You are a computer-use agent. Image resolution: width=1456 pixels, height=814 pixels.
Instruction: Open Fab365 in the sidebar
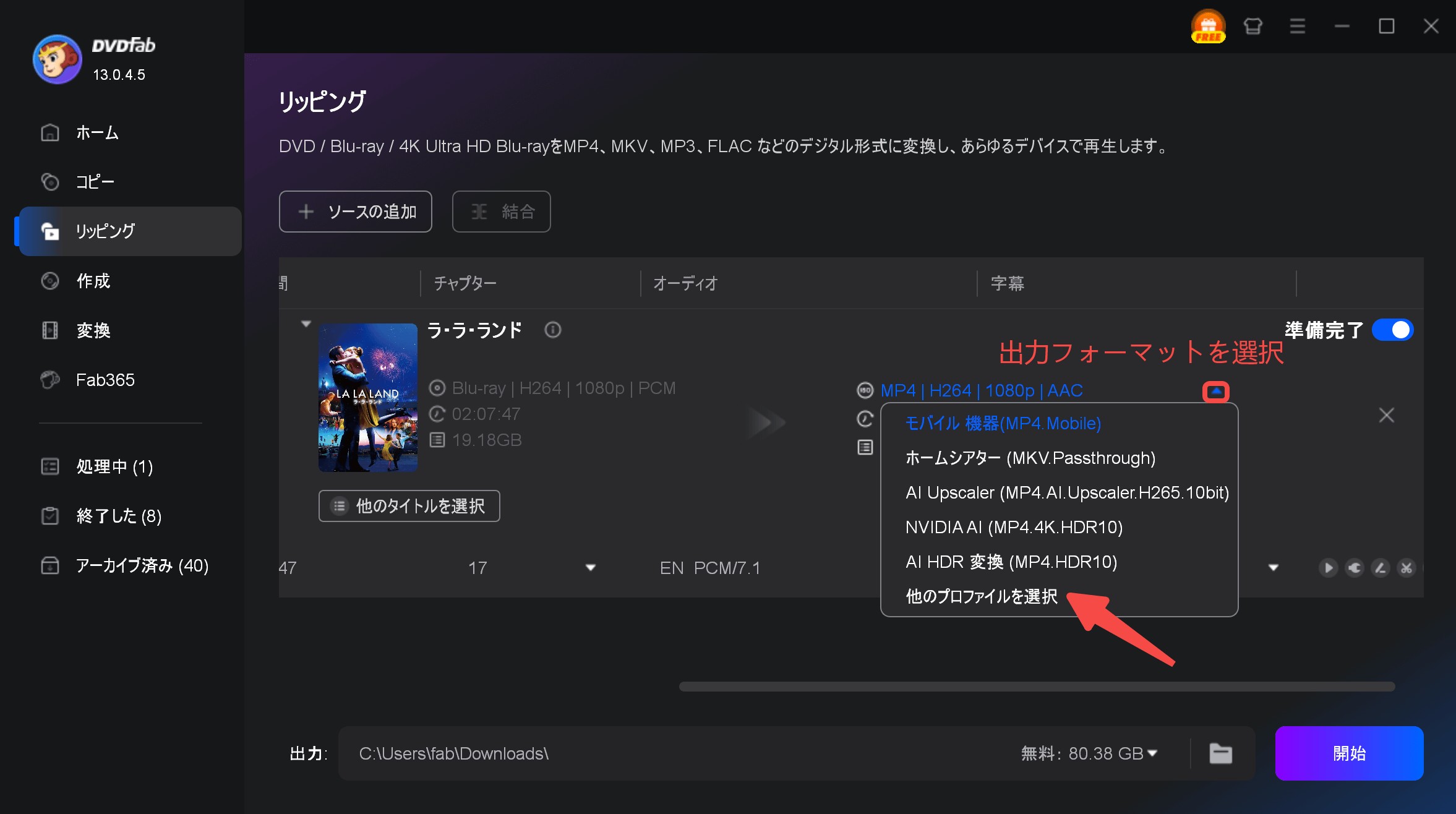[x=130, y=380]
